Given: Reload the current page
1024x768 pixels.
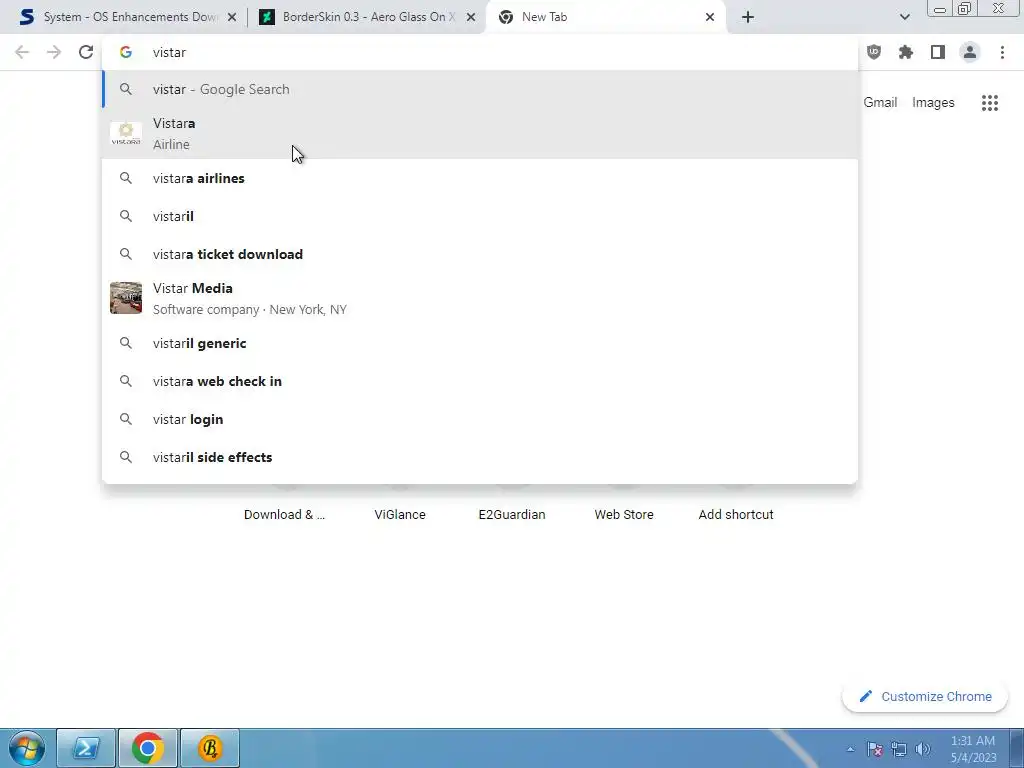Looking at the screenshot, I should pos(86,52).
